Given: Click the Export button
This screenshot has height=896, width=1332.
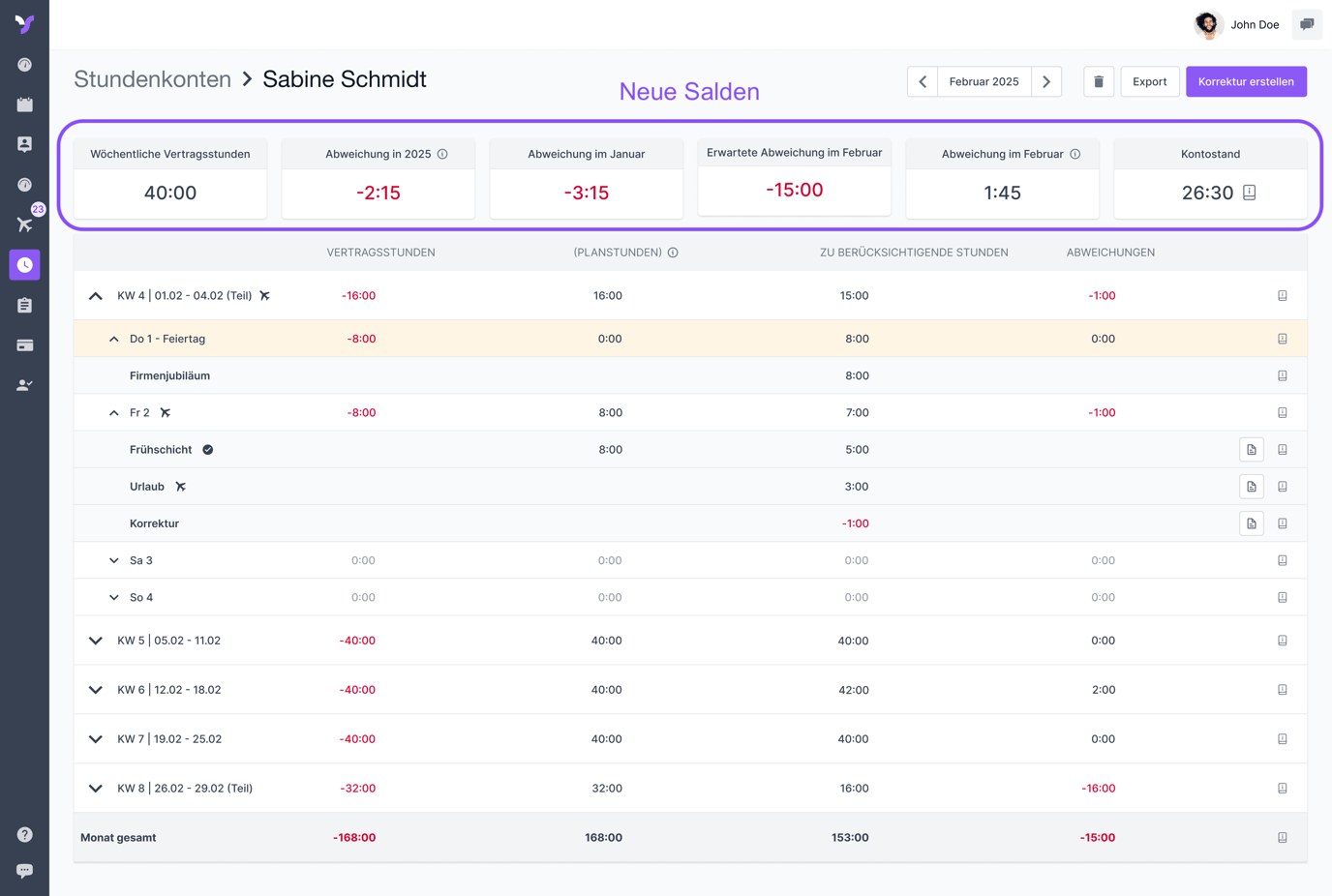Looking at the screenshot, I should point(1149,82).
